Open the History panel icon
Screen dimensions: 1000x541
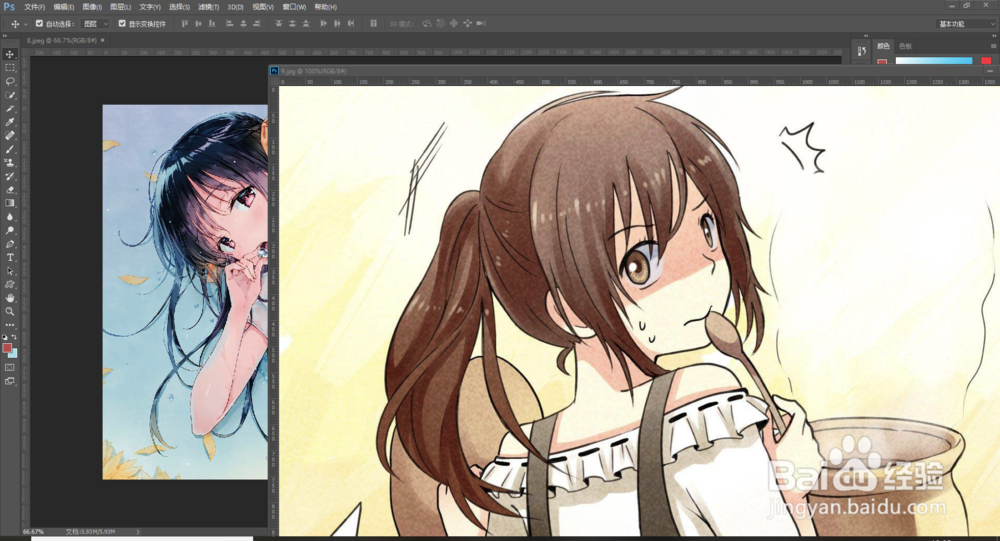pyautogui.click(x=862, y=52)
